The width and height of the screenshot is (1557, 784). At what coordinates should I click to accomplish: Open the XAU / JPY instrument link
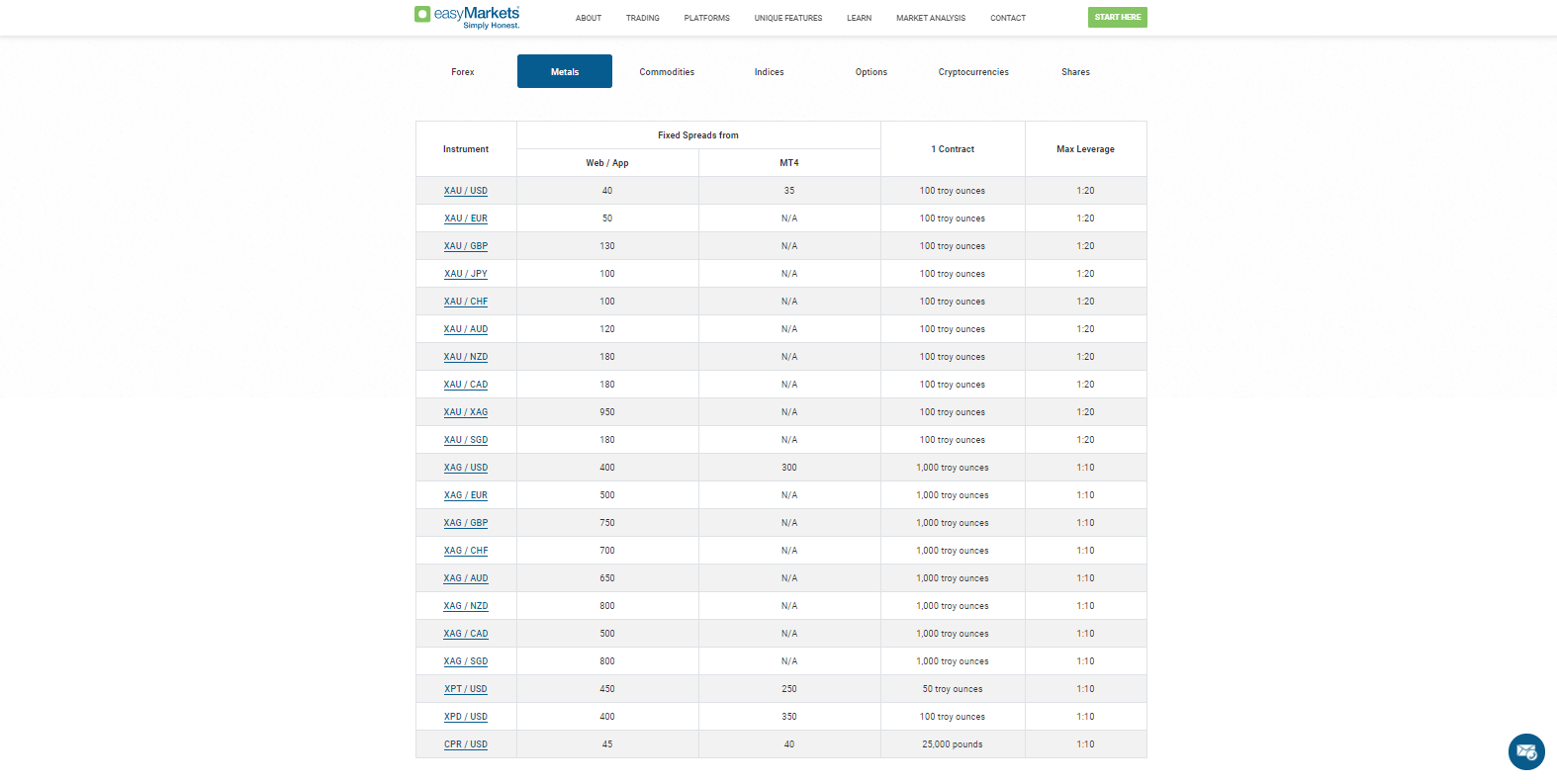pos(466,274)
